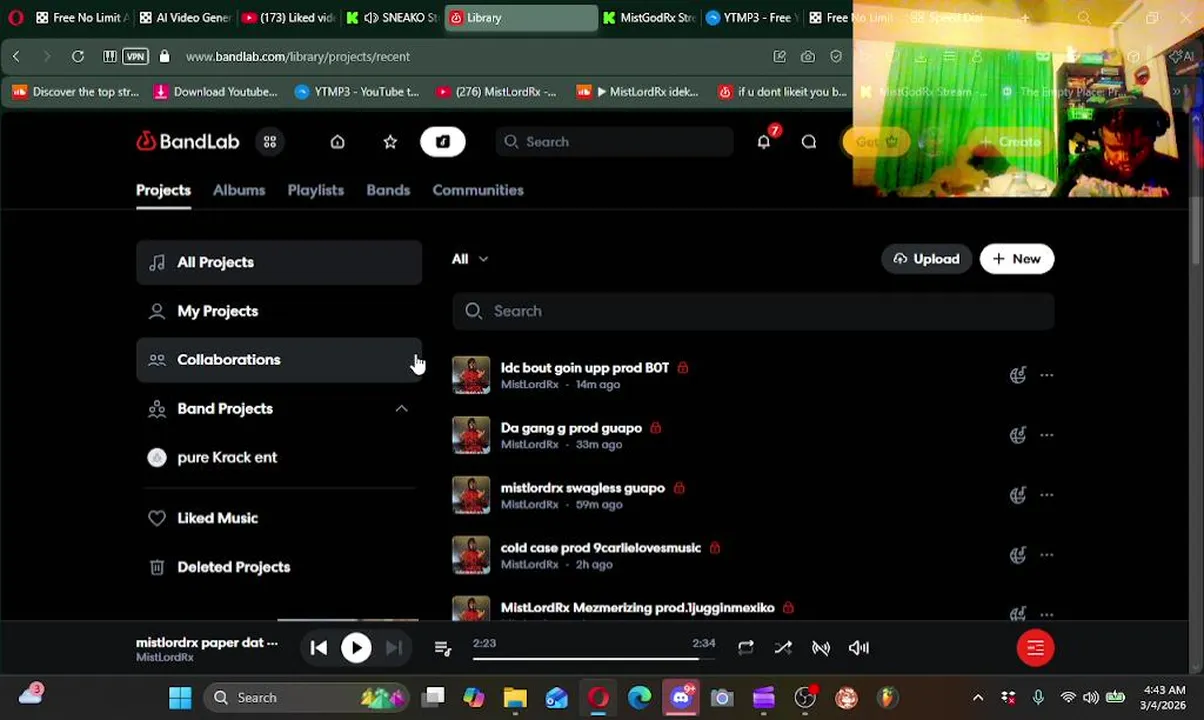Screen dimensions: 1204x720
Task: Open the BandLab apps grid menu
Action: coord(270,142)
